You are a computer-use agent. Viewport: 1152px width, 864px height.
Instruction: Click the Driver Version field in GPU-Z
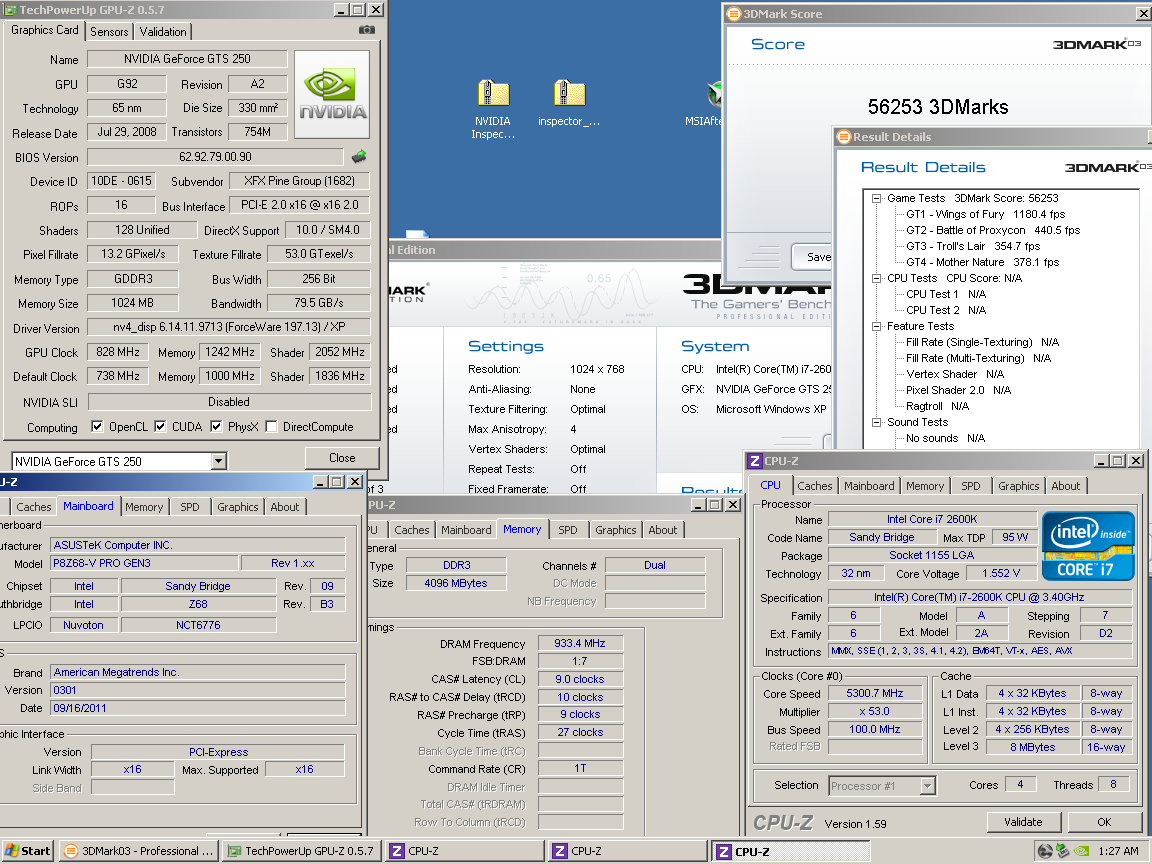coord(228,327)
